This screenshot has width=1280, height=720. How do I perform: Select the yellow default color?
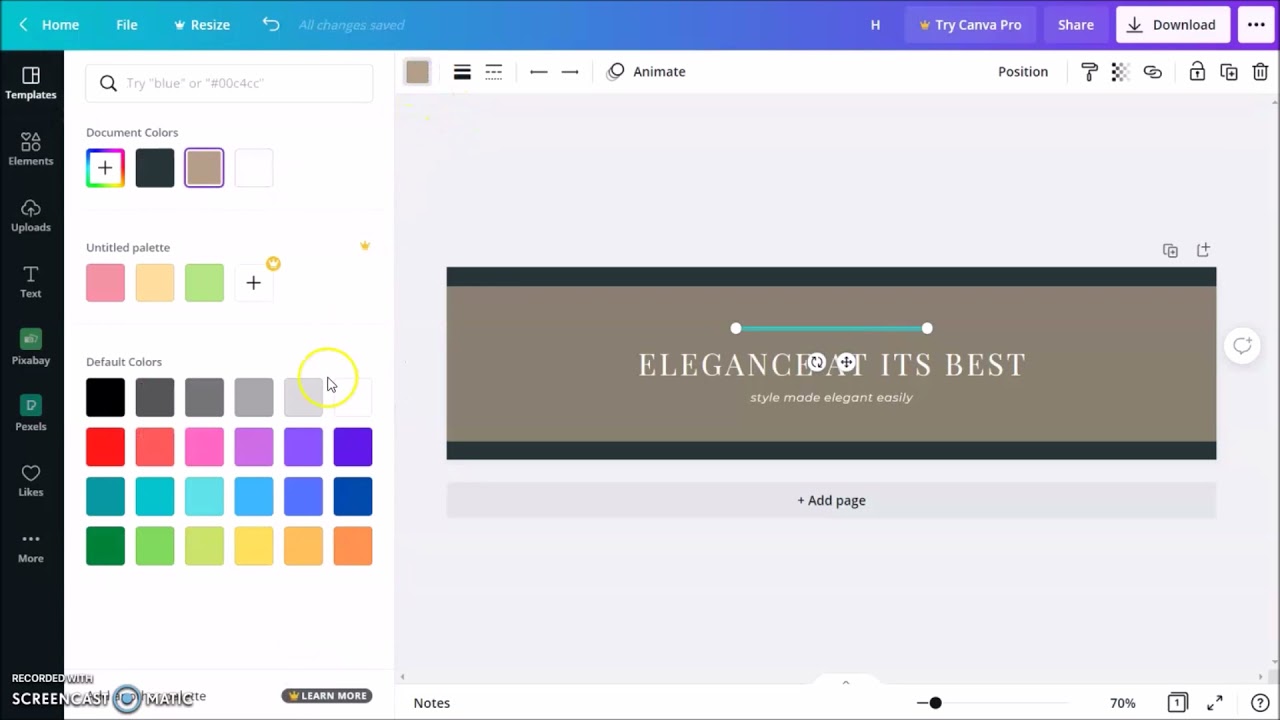pyautogui.click(x=254, y=546)
